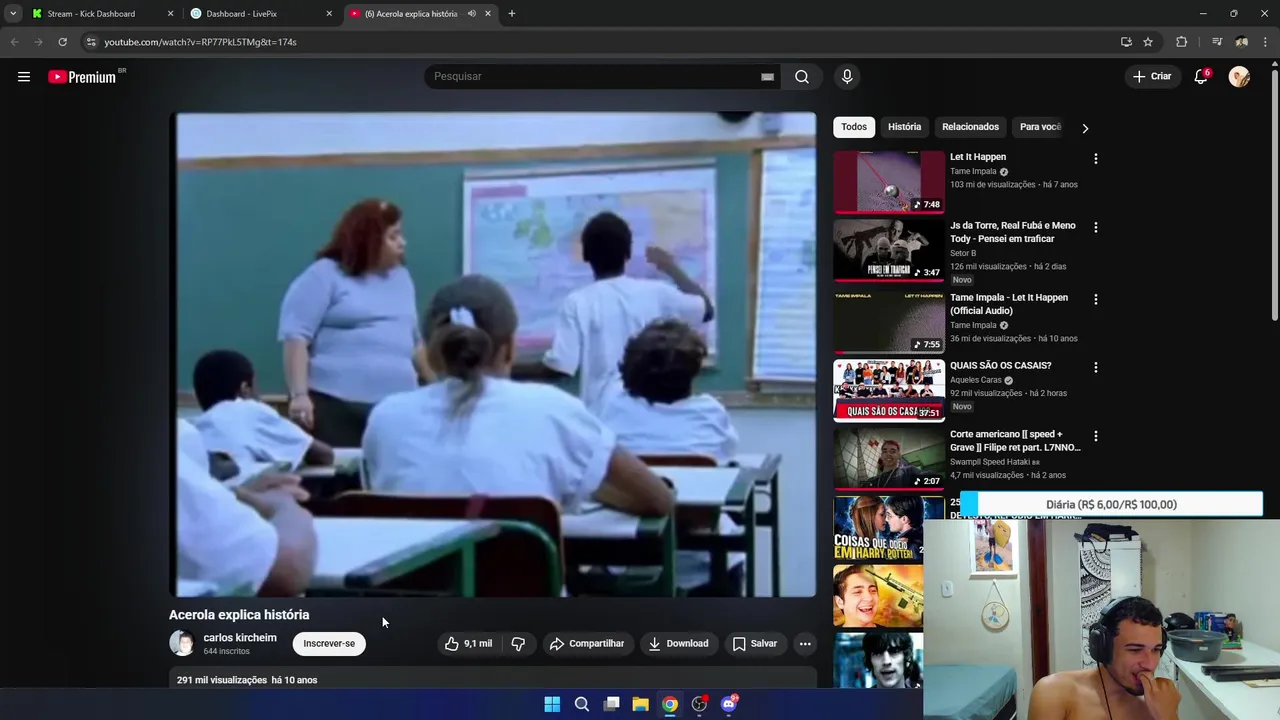Select the História filter chip
This screenshot has height=720, width=1280.
click(904, 127)
